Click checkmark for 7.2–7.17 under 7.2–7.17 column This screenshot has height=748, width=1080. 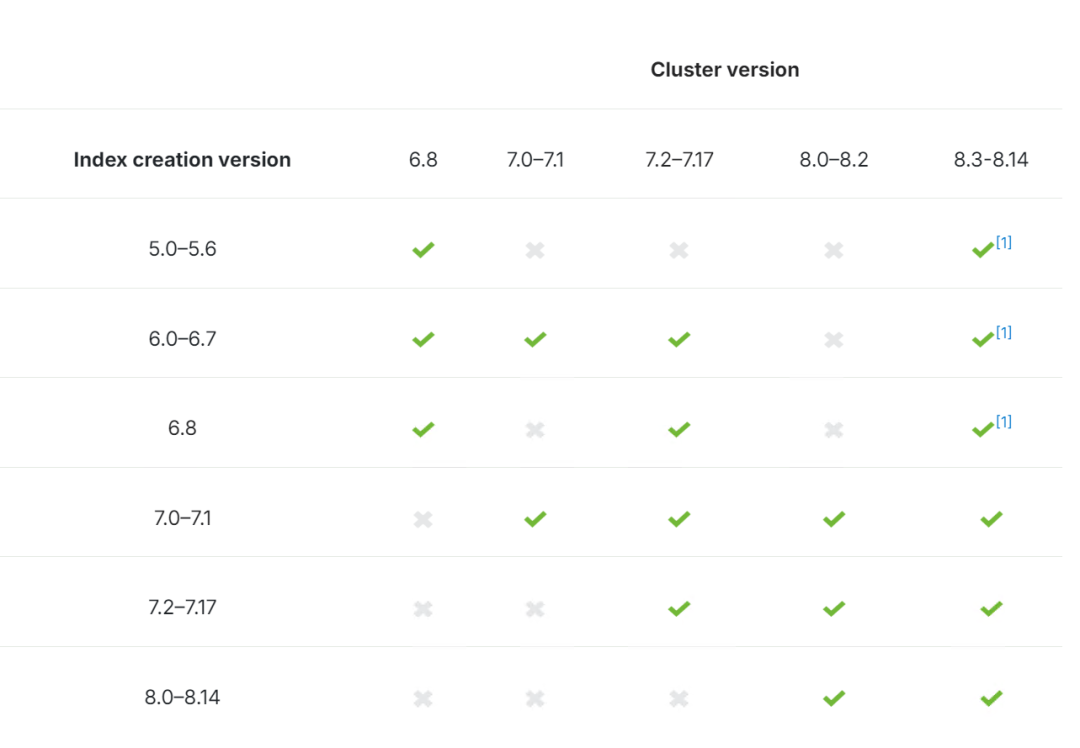tap(679, 608)
